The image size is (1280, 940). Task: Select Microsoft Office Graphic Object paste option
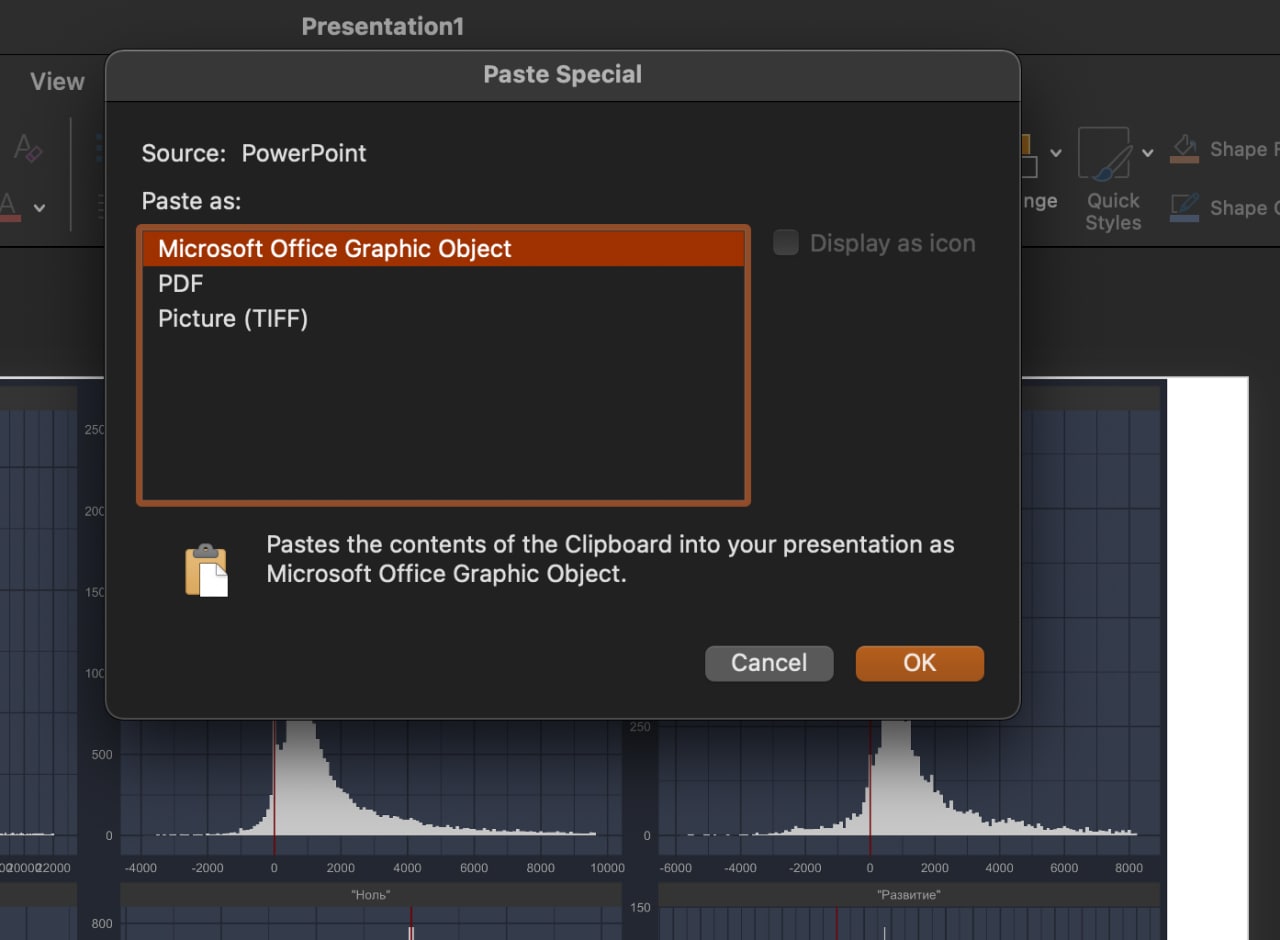coord(443,249)
